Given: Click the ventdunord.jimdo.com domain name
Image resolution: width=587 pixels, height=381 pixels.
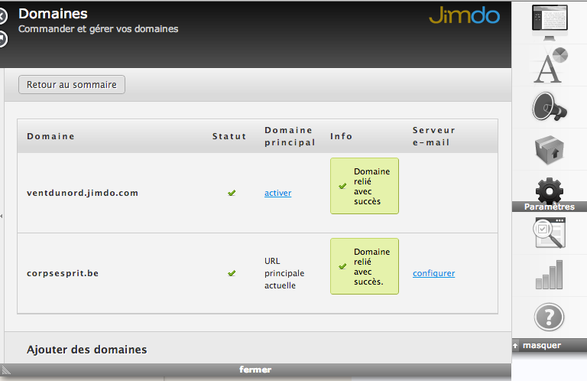Looking at the screenshot, I should pyautogui.click(x=82, y=193).
